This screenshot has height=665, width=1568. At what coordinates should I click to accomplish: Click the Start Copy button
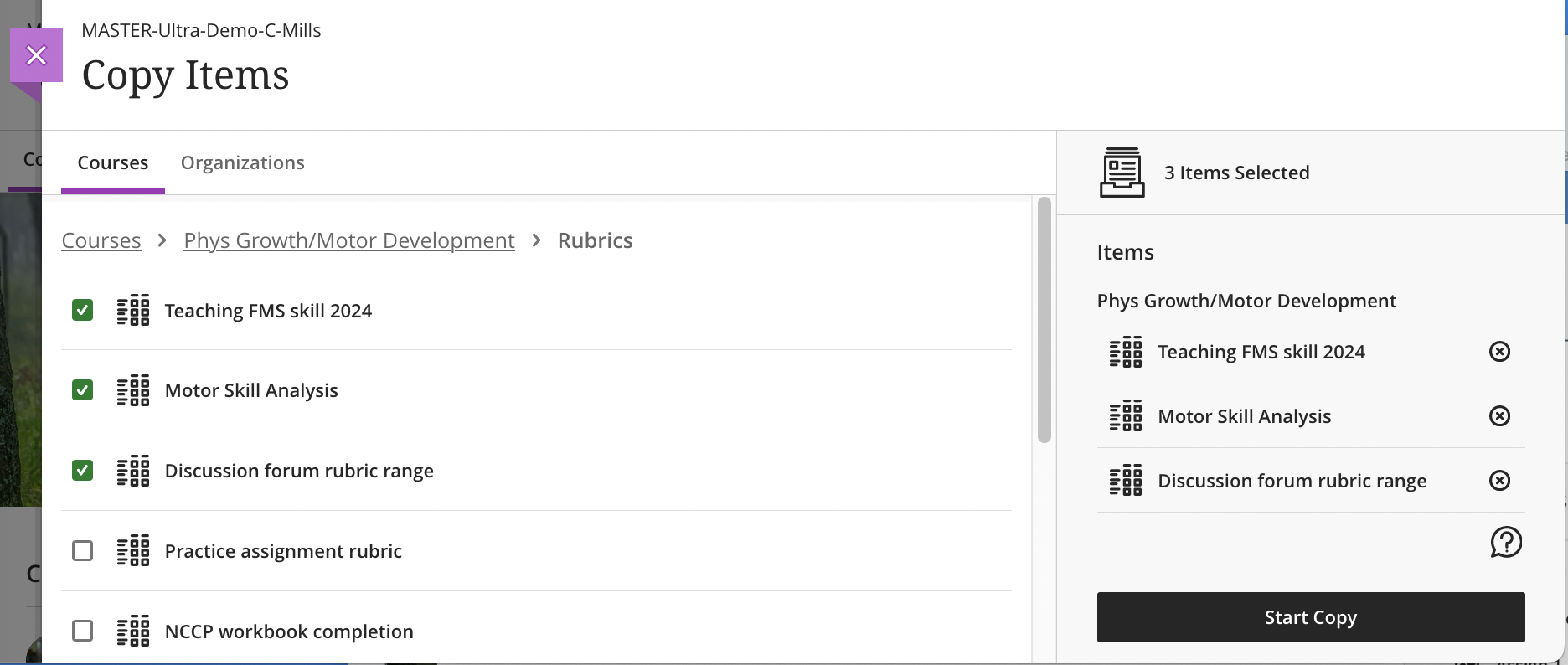tap(1309, 617)
